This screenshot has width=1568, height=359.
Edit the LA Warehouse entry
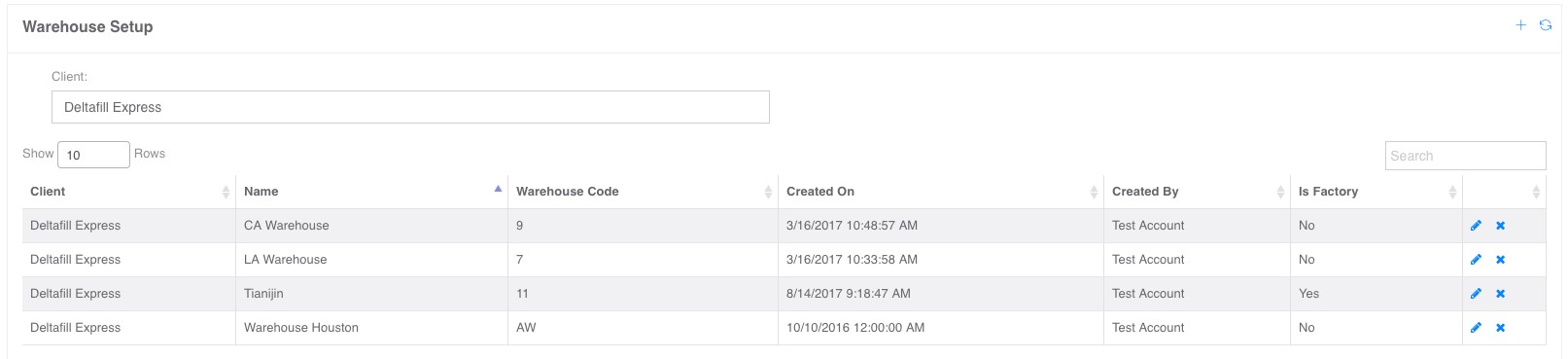click(1476, 260)
